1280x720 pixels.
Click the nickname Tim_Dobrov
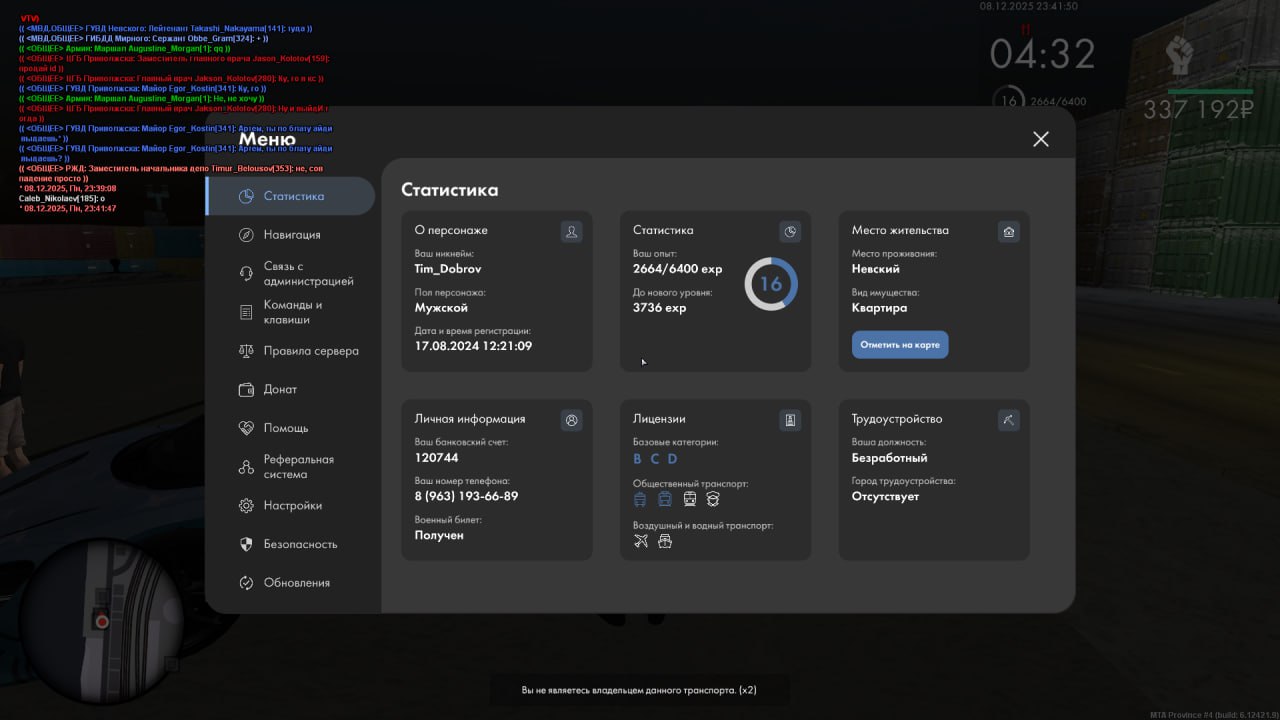pyautogui.click(x=449, y=268)
